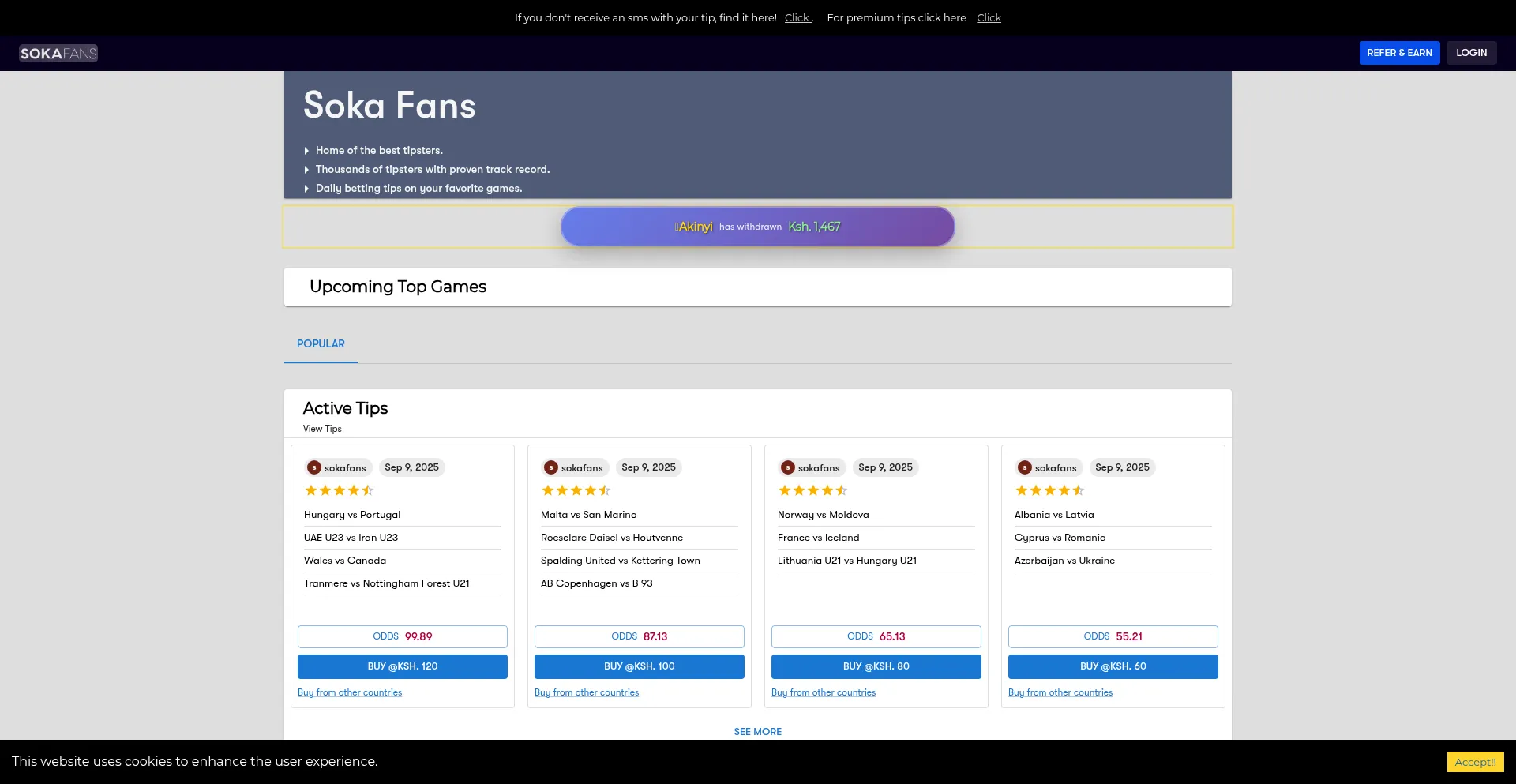Open the View Tips link

click(x=322, y=429)
